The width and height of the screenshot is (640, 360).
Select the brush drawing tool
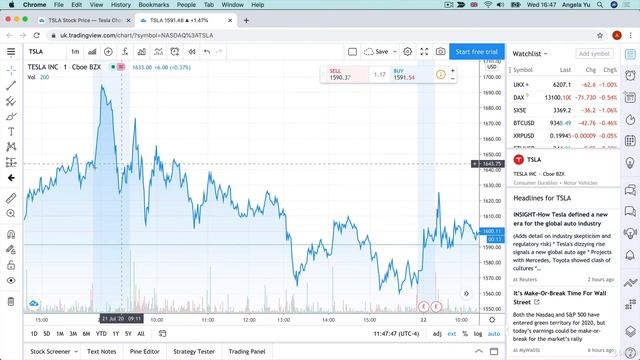click(x=11, y=116)
